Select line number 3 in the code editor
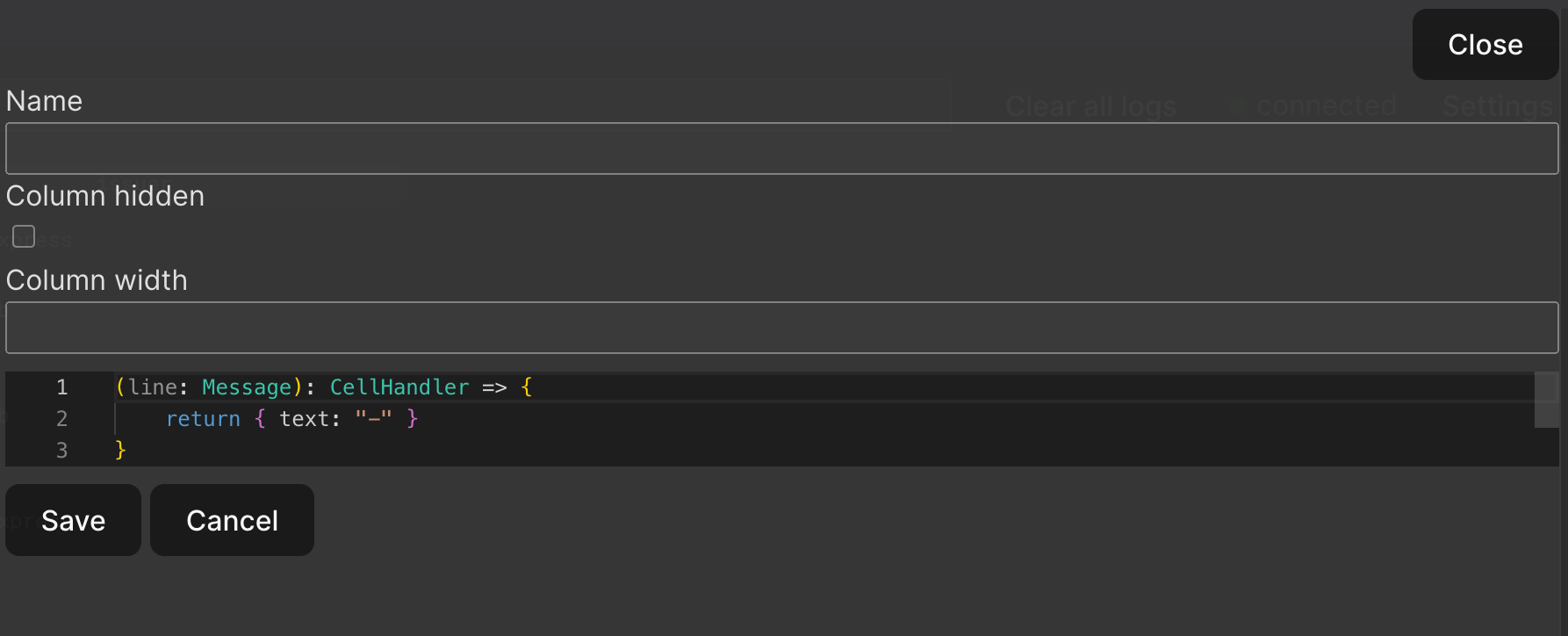The height and width of the screenshot is (636, 1568). click(61, 451)
